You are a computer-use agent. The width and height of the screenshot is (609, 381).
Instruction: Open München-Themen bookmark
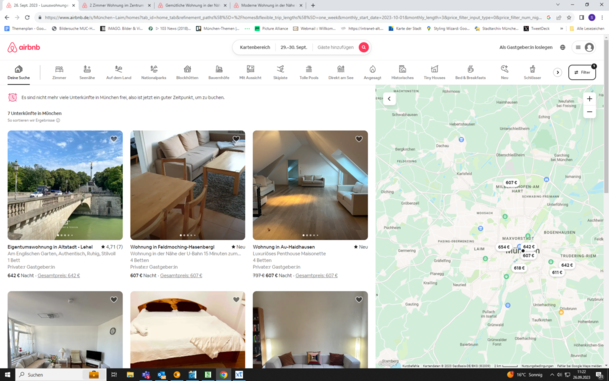point(218,28)
